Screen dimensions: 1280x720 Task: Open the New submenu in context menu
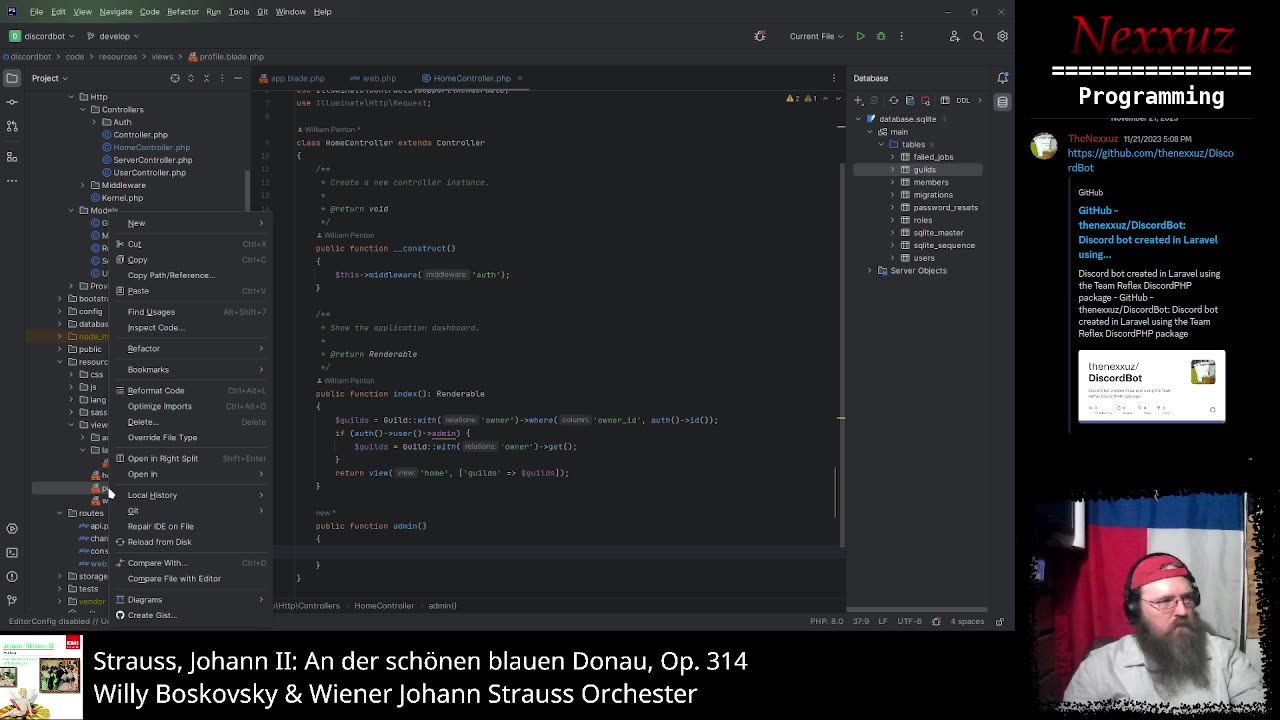click(x=190, y=223)
